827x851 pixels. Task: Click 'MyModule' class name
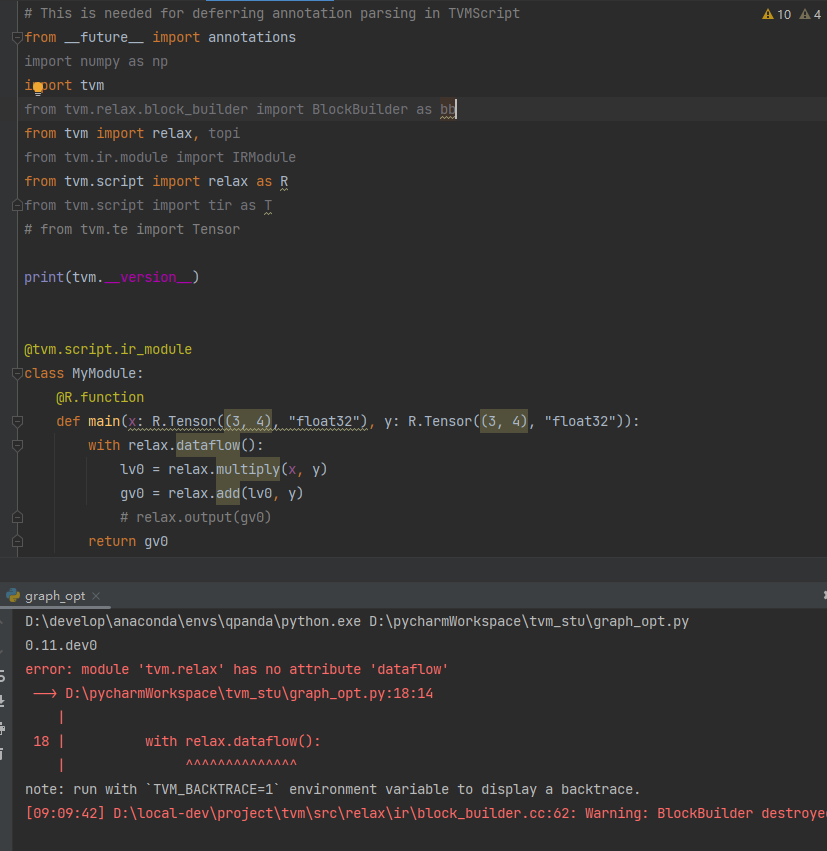click(104, 373)
